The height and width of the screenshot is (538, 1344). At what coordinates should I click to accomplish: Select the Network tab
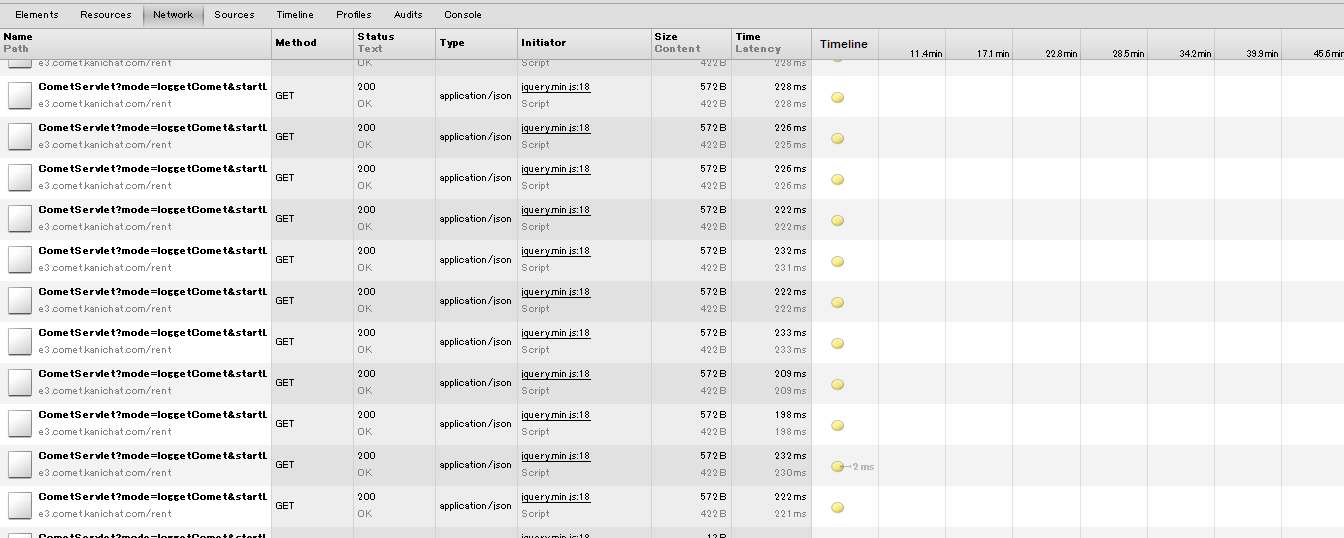173,15
